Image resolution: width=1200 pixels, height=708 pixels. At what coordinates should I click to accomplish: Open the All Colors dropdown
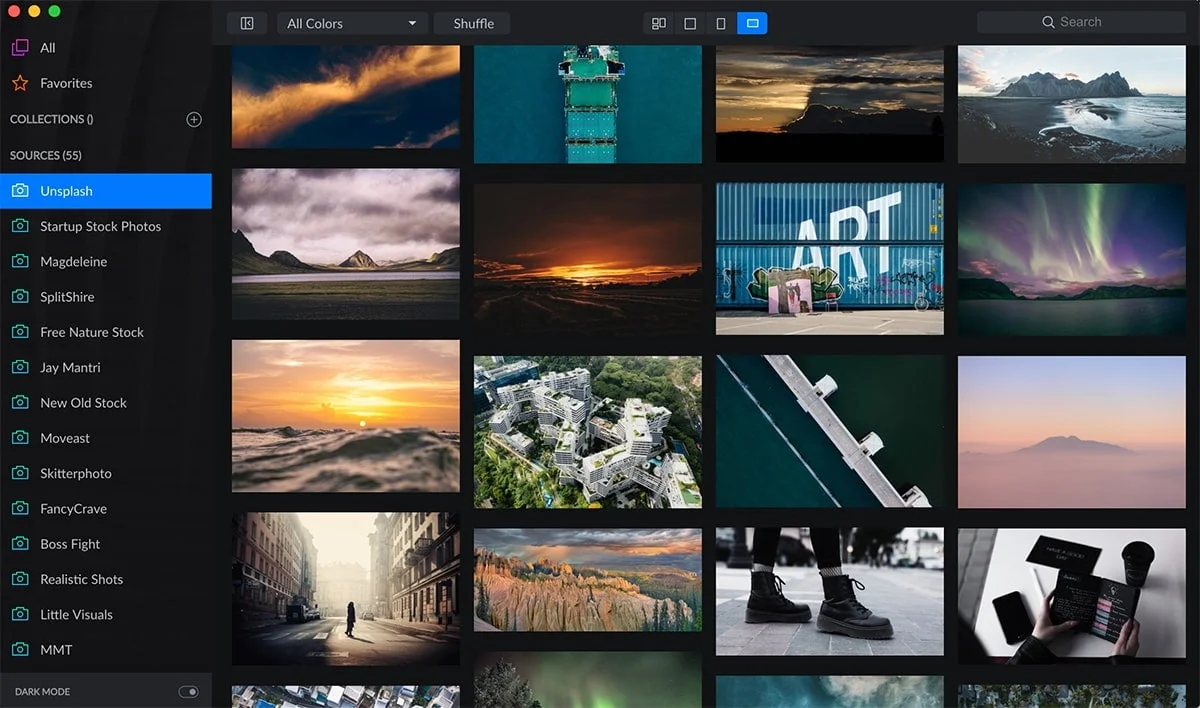pos(352,23)
